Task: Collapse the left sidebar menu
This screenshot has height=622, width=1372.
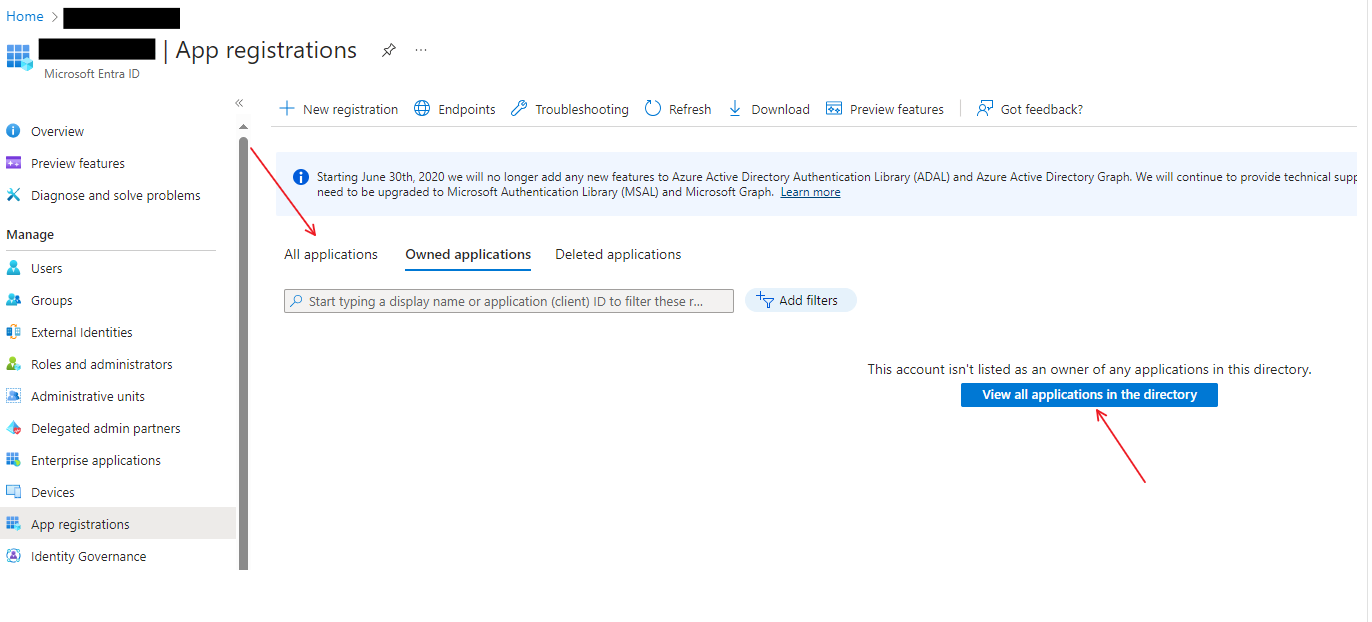Action: point(239,103)
